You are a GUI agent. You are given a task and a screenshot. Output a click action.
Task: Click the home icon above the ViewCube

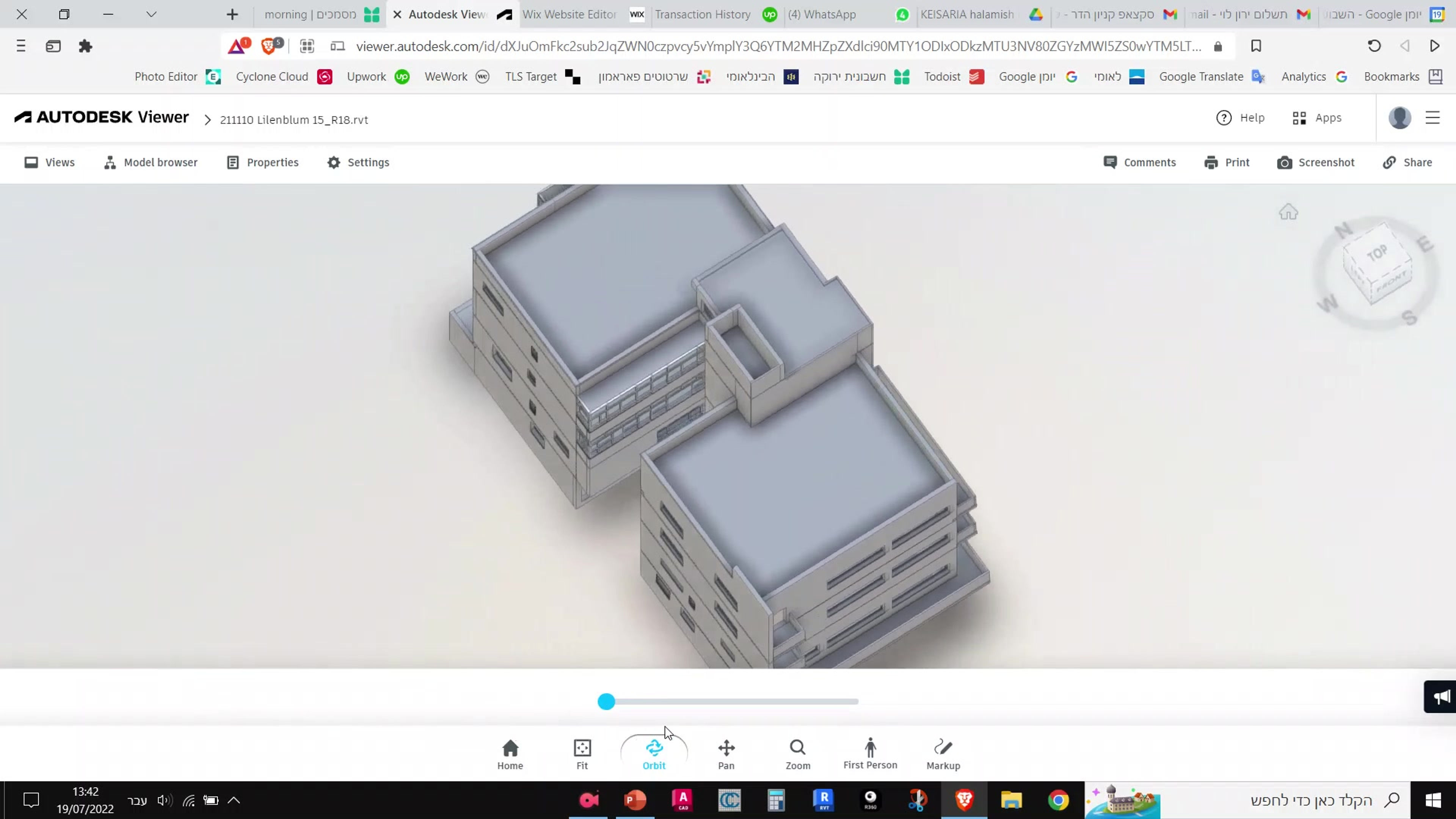(x=1289, y=212)
